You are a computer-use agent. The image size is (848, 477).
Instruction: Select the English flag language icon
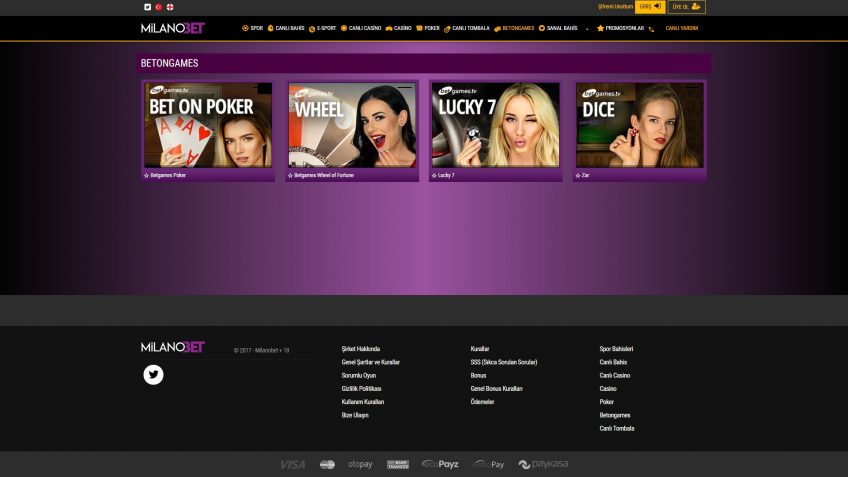170,7
